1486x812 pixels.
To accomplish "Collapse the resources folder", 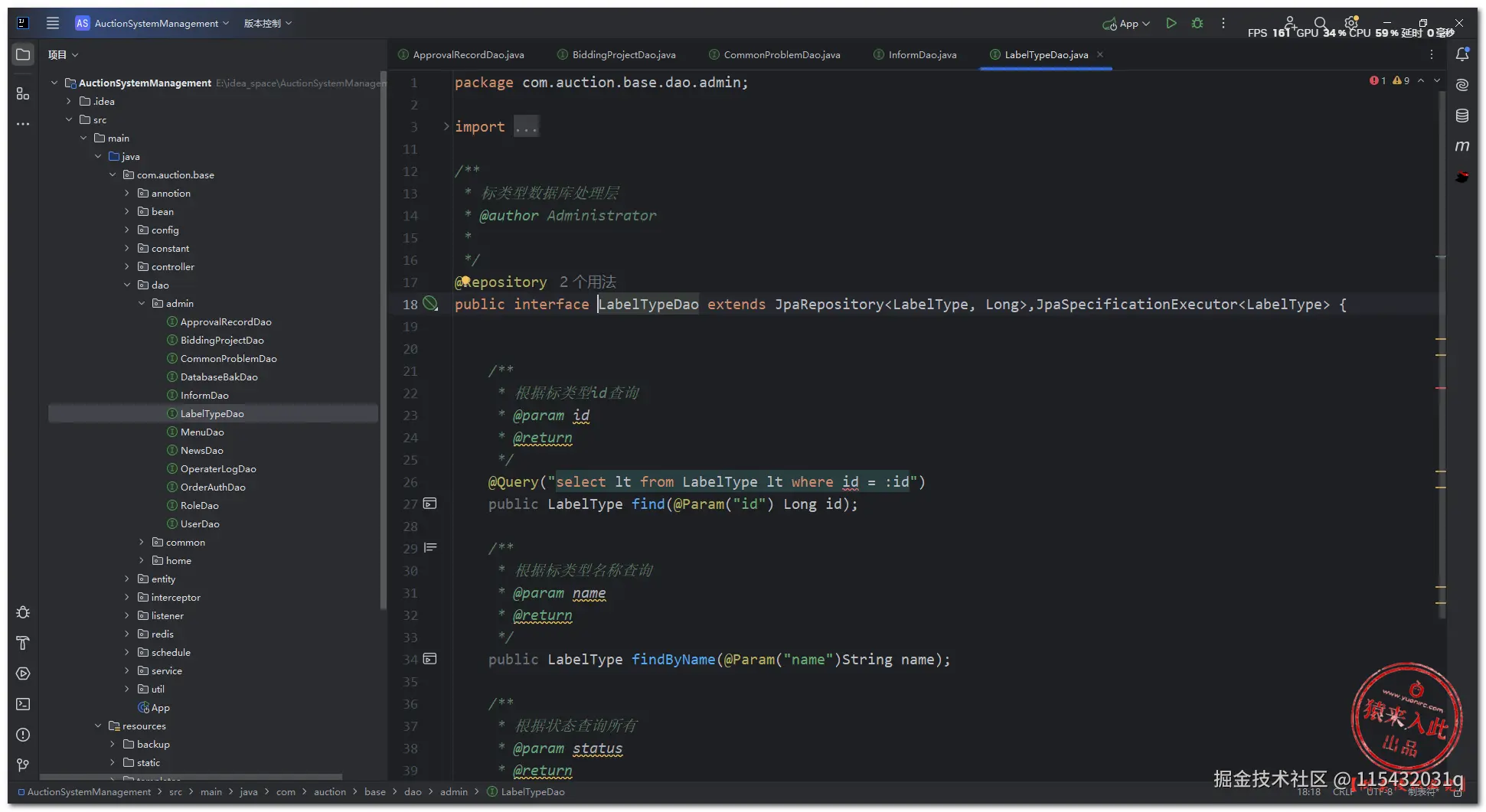I will click(x=98, y=726).
